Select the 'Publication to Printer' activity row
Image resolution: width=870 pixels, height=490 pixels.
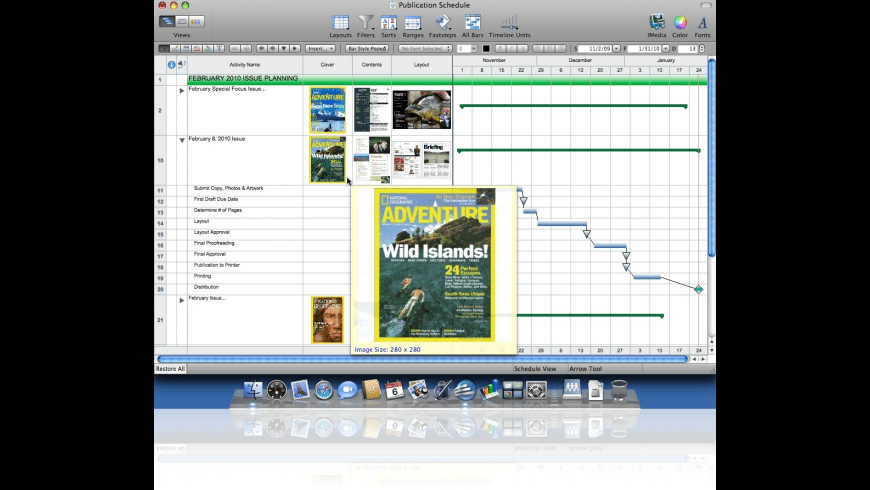pos(217,265)
